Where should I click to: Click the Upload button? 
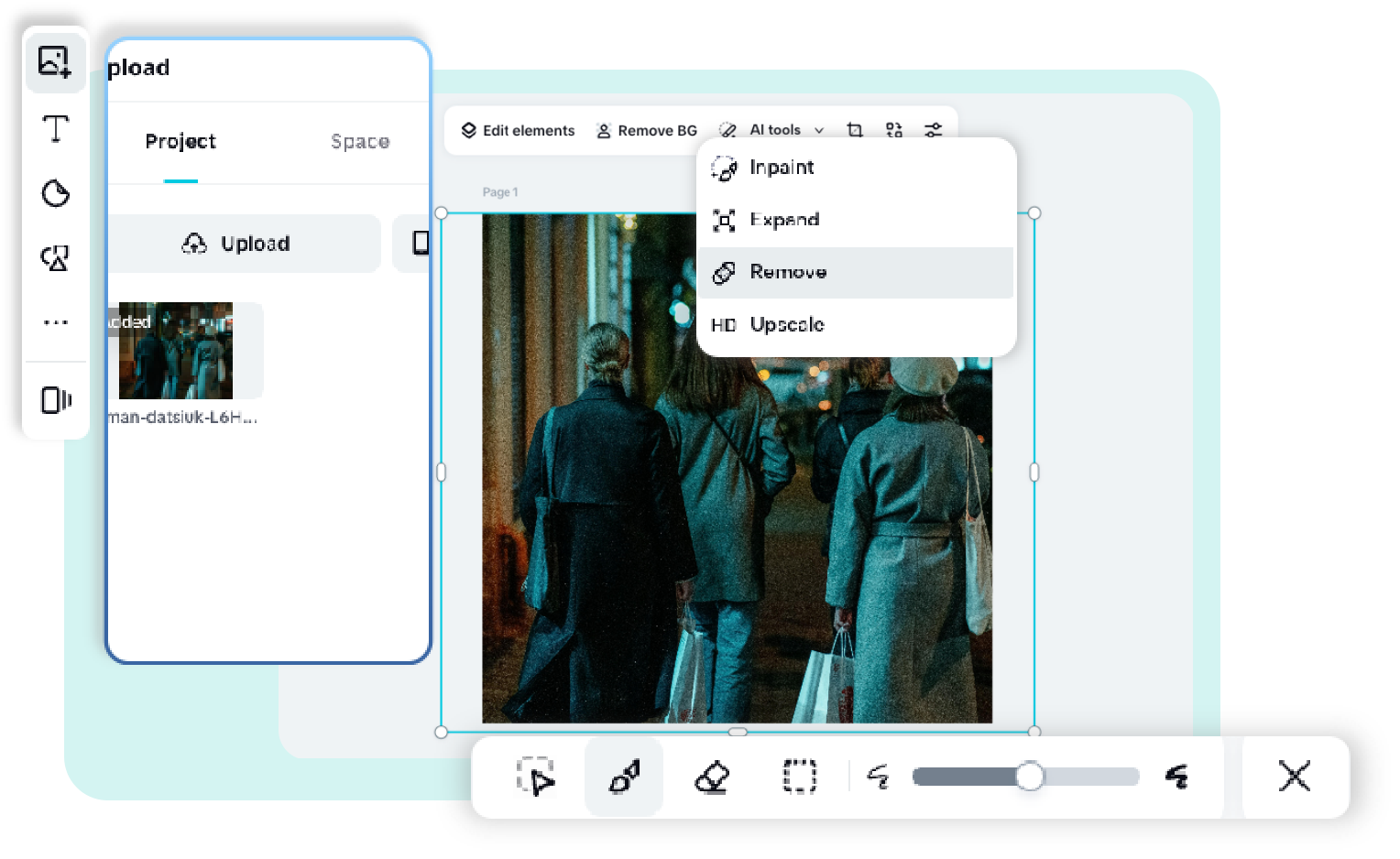pos(244,244)
